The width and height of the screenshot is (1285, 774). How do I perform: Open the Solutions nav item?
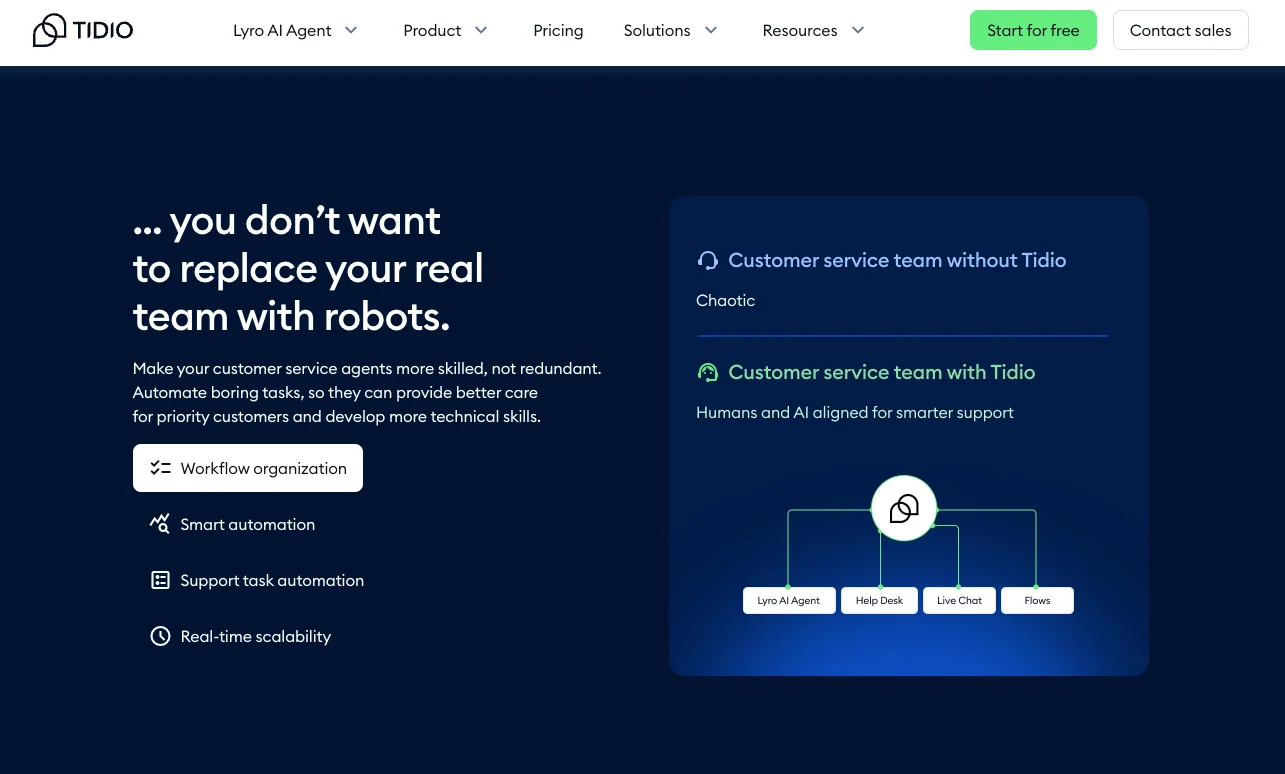pyautogui.click(x=657, y=30)
